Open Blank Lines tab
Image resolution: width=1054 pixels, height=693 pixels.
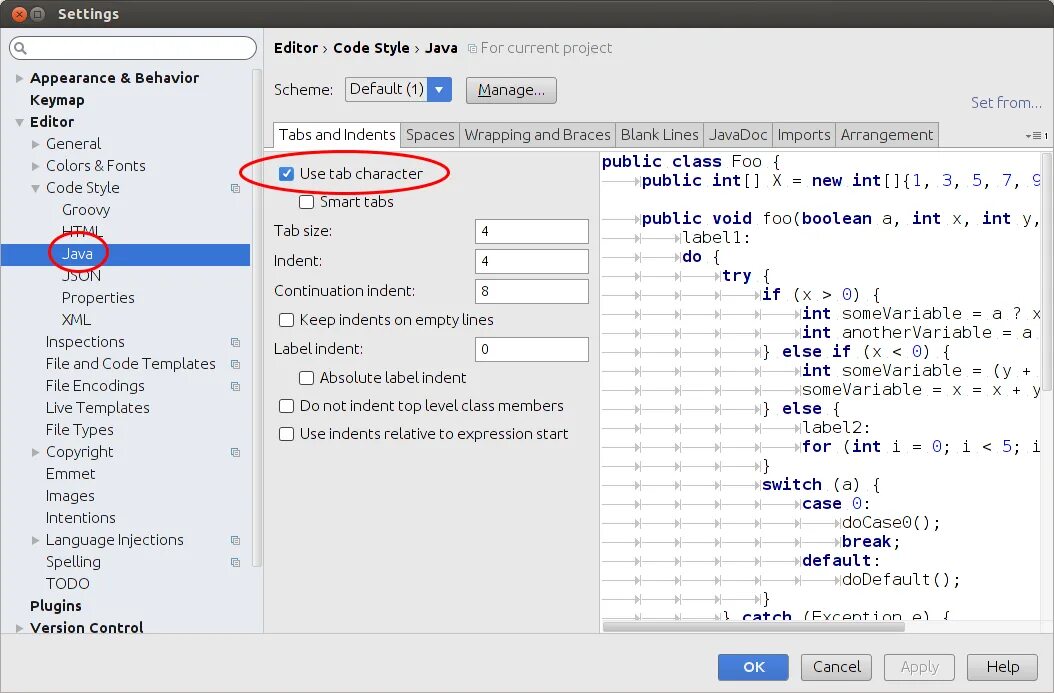[659, 135]
